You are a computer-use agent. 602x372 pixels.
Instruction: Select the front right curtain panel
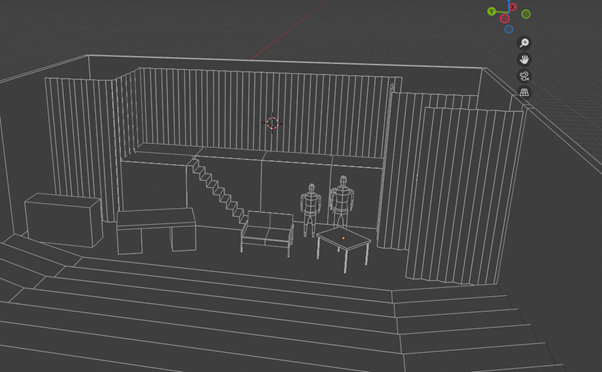point(465,196)
